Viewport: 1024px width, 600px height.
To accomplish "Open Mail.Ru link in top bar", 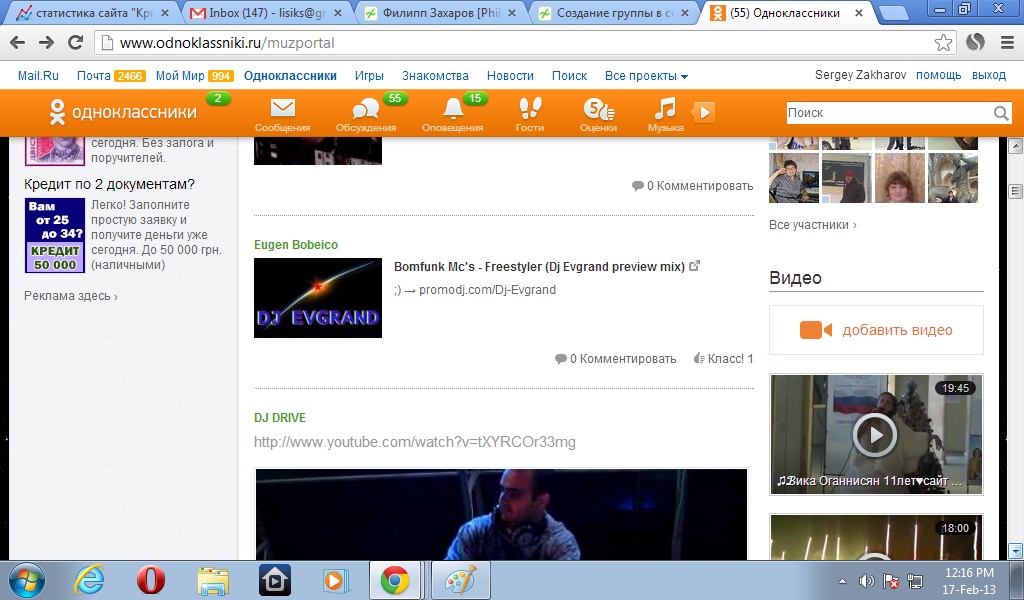I will click(38, 76).
